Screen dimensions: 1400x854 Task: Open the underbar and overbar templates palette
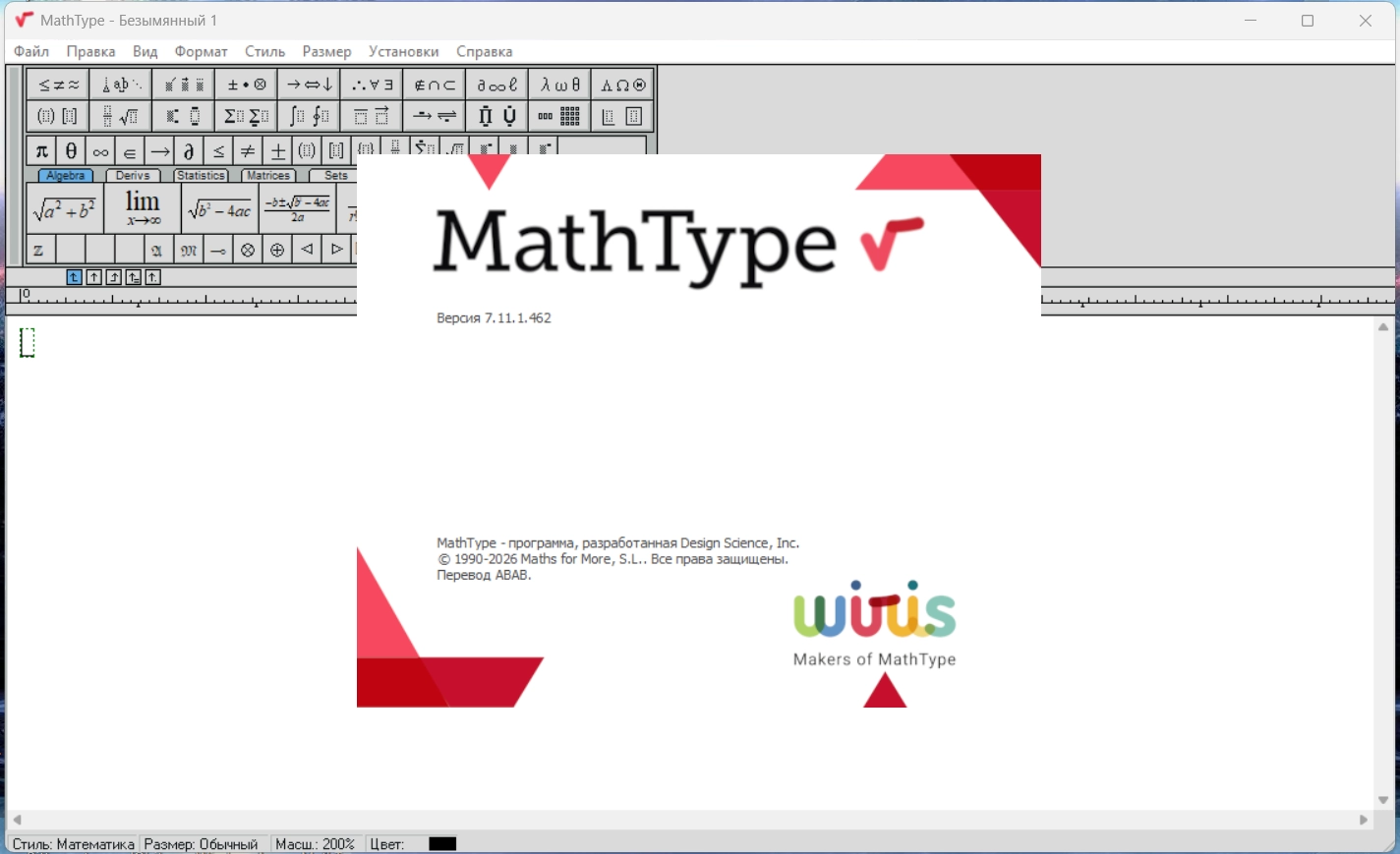point(372,116)
